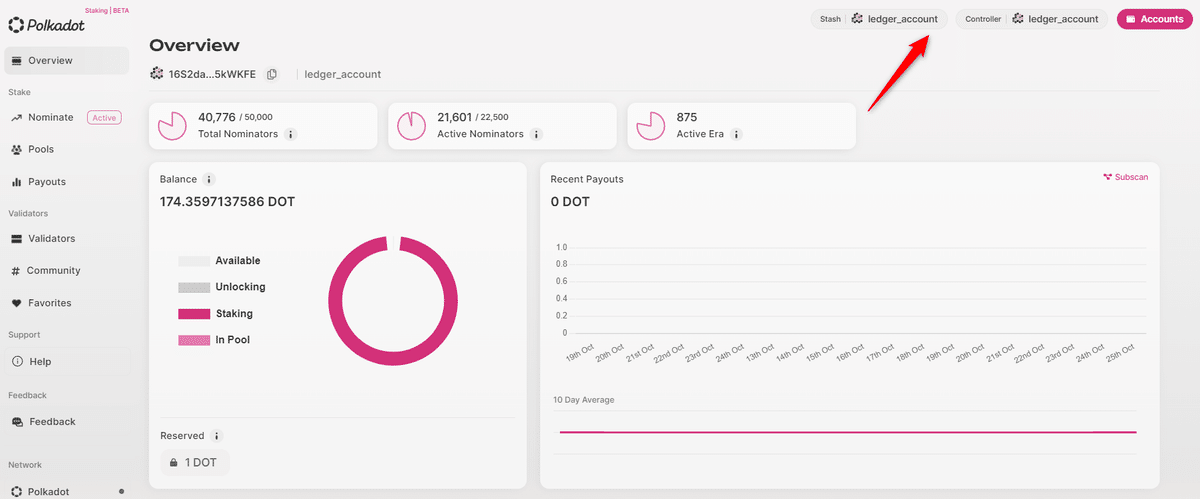Open the Overview page in sidebar
The width and height of the screenshot is (1200, 499).
(66, 61)
